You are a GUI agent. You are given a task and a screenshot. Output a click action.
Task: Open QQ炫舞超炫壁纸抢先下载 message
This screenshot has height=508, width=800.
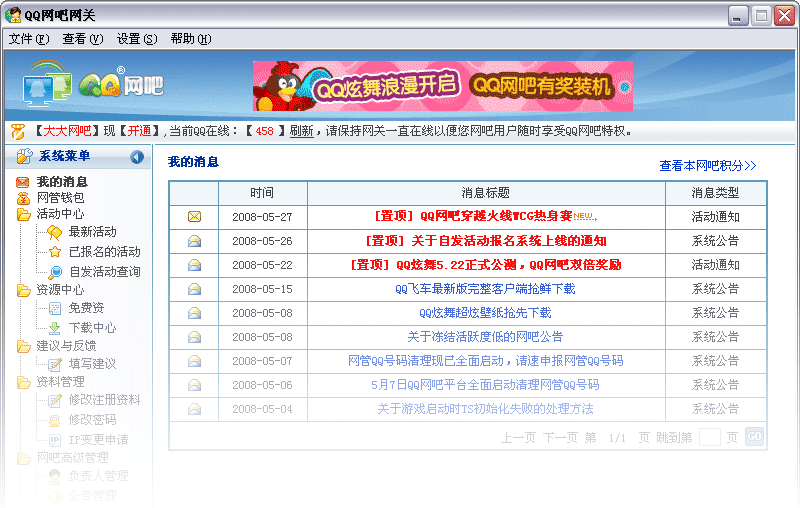click(x=485, y=313)
